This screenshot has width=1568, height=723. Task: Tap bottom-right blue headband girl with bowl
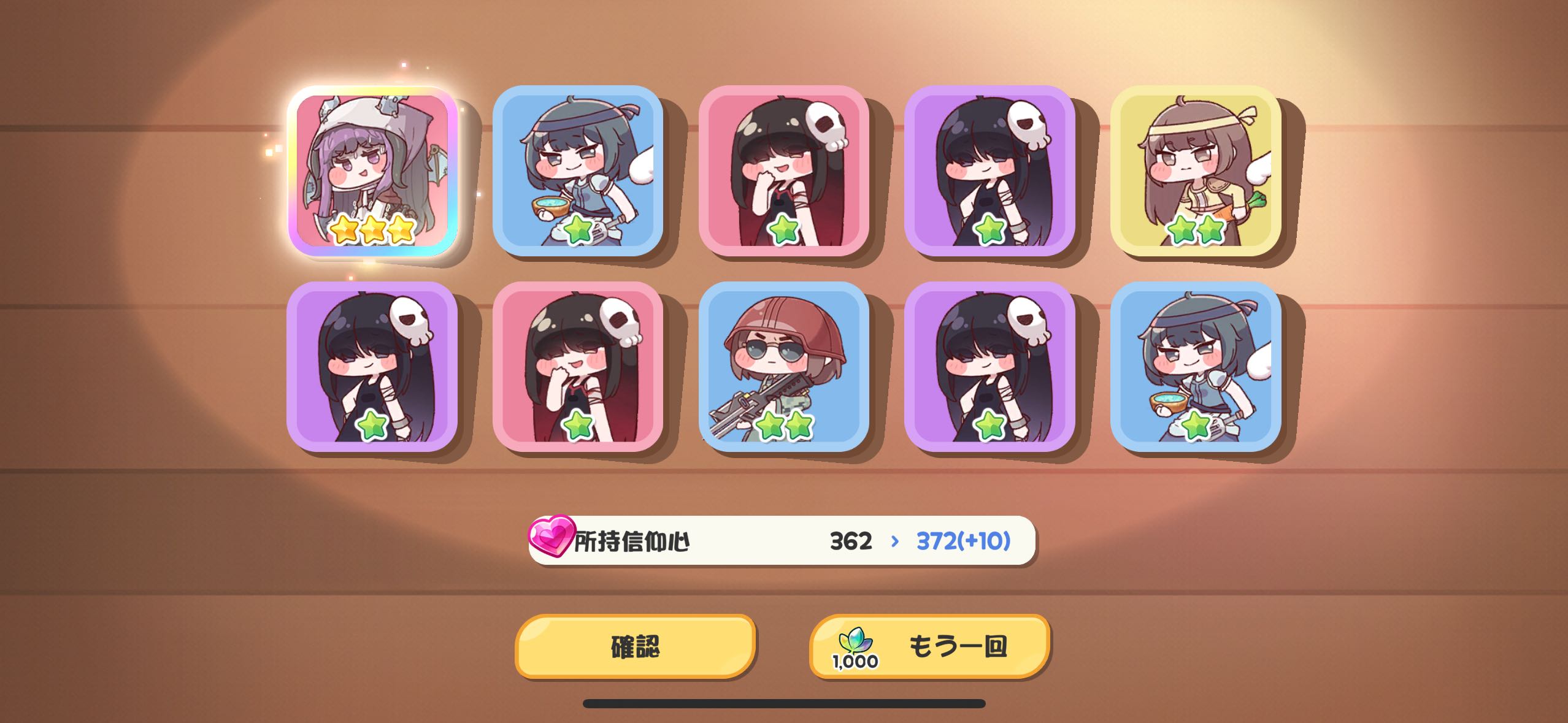click(x=1196, y=367)
